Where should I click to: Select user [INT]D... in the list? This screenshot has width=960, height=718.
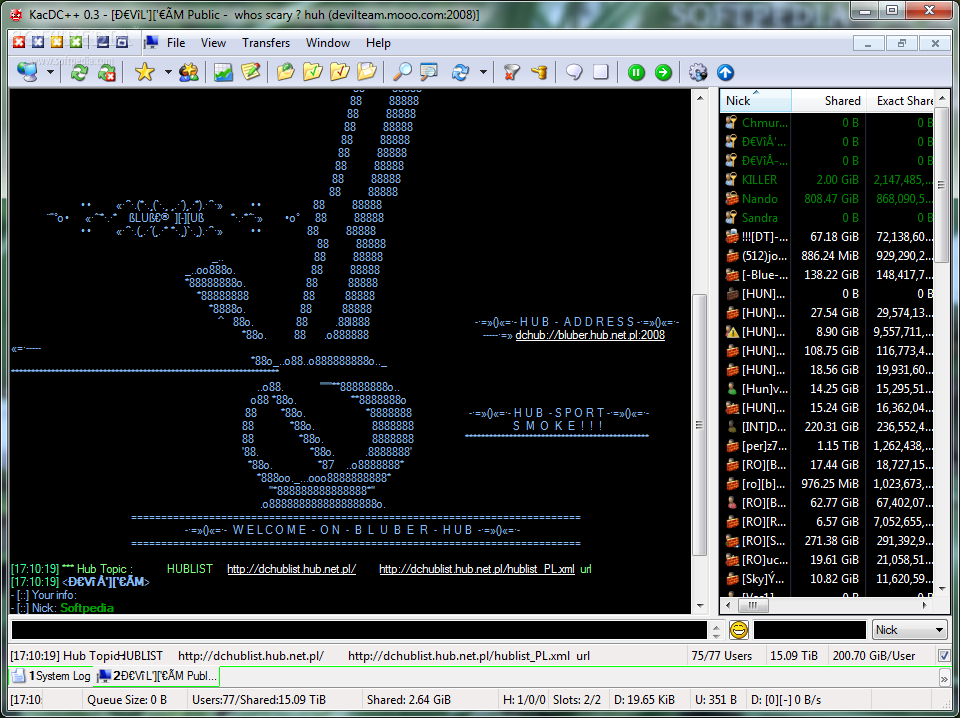[828, 426]
